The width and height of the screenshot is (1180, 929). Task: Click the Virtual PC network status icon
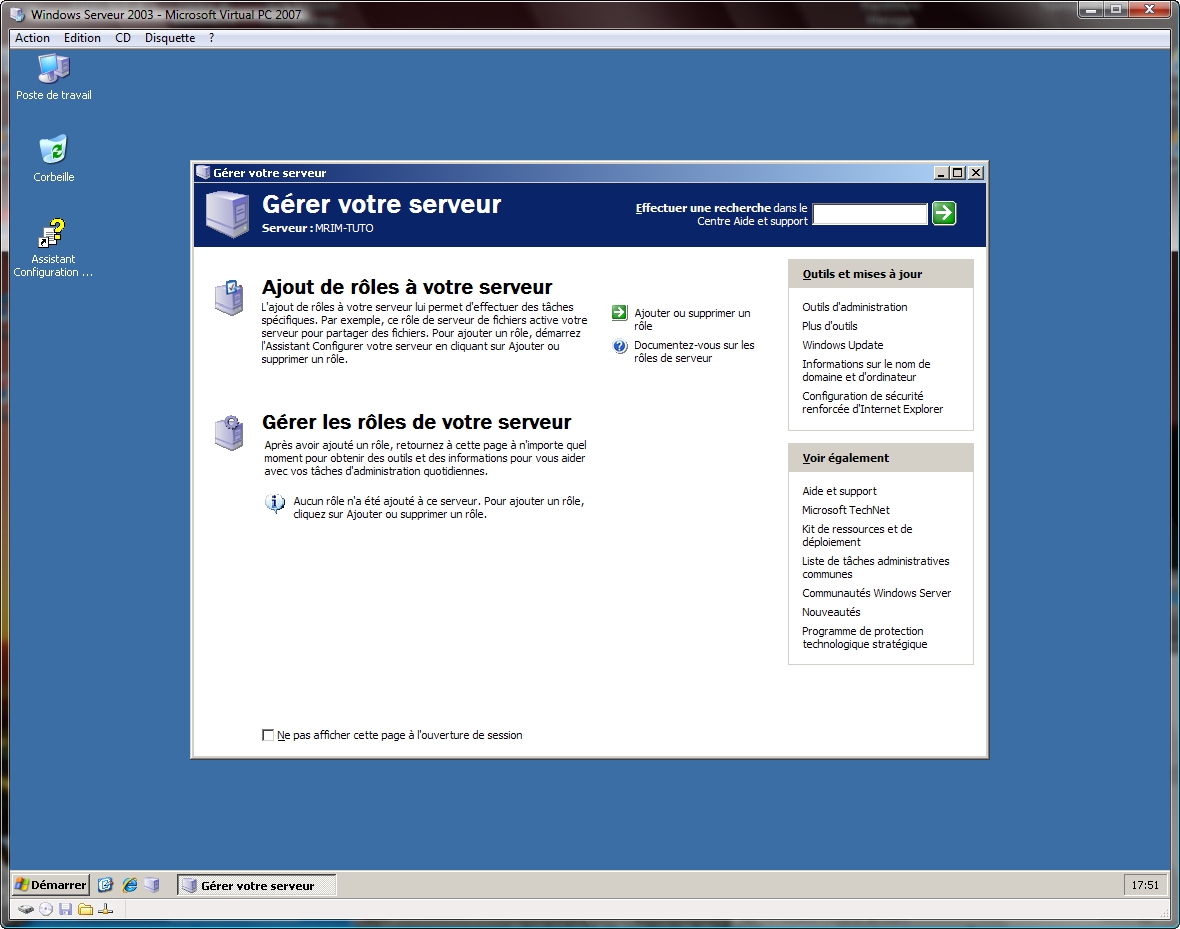[105, 909]
